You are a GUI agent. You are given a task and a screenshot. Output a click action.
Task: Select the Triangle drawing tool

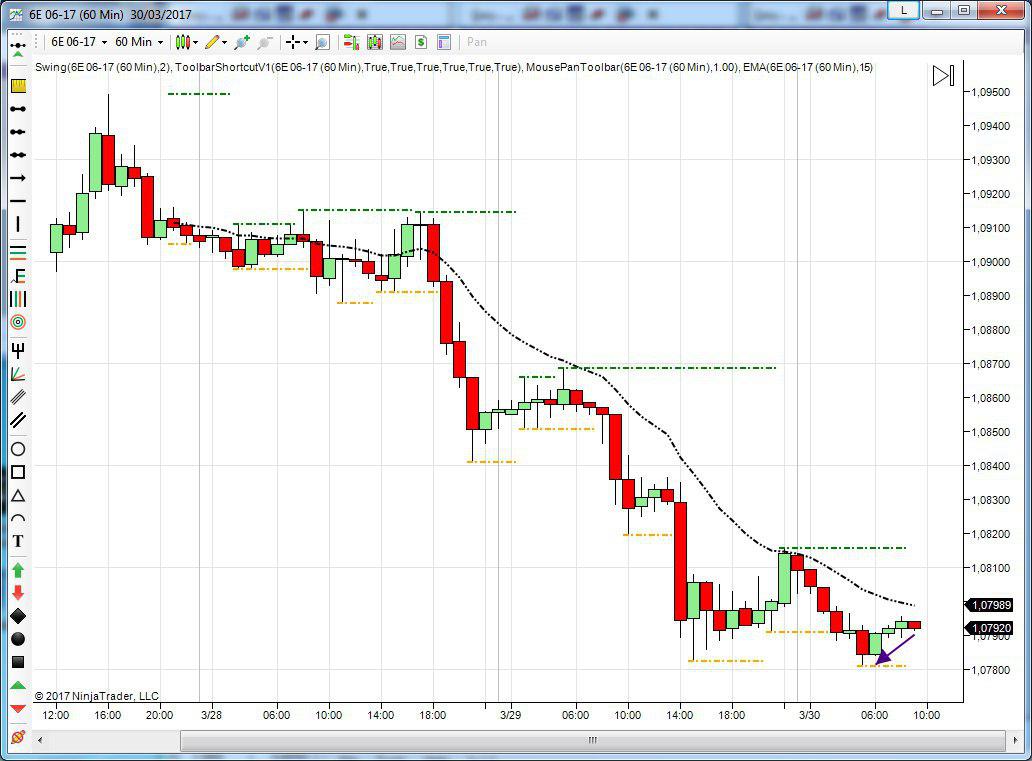(x=18, y=496)
